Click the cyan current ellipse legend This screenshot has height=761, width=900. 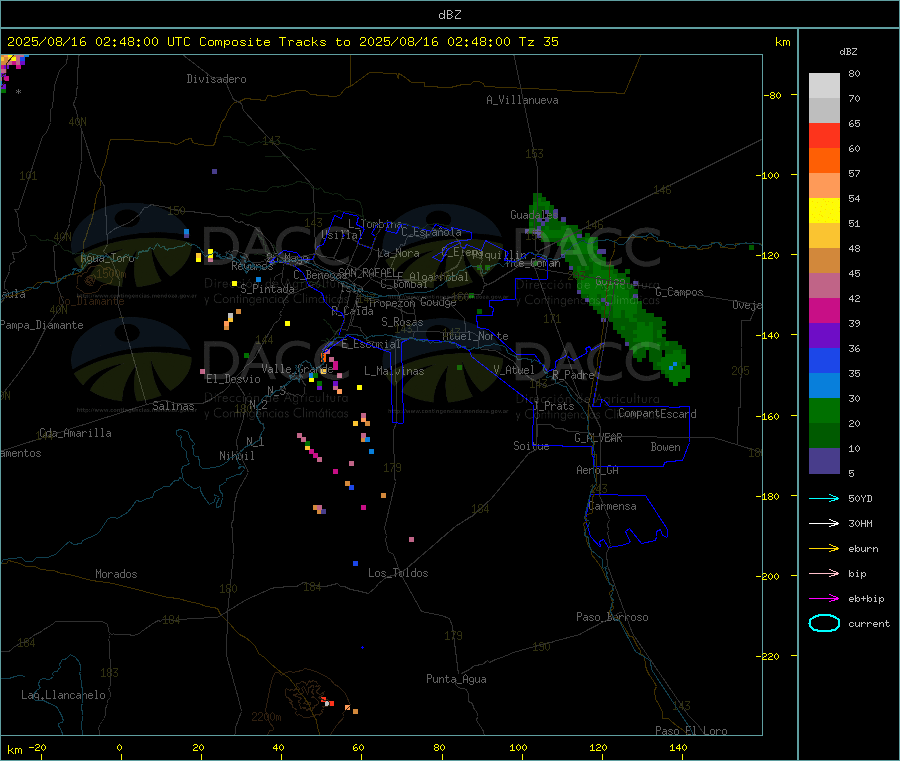pos(824,623)
